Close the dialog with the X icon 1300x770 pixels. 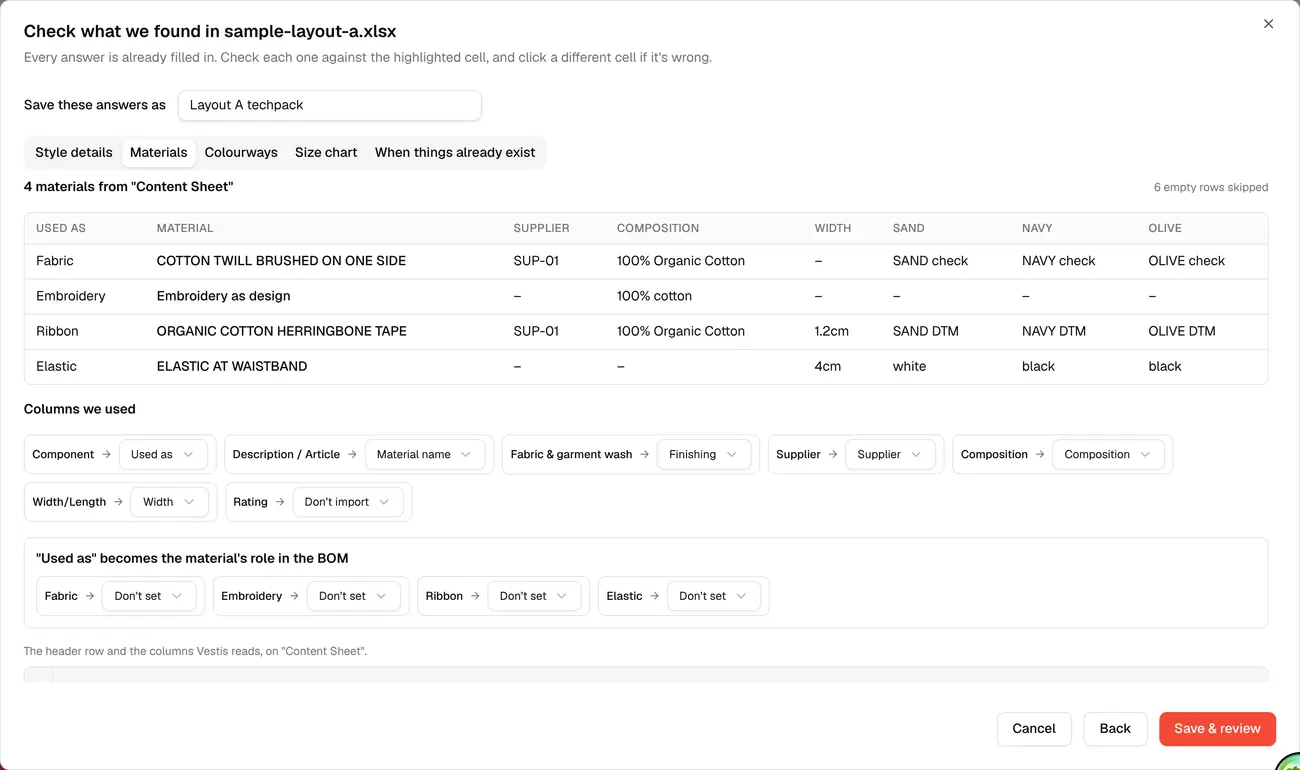click(x=1268, y=24)
